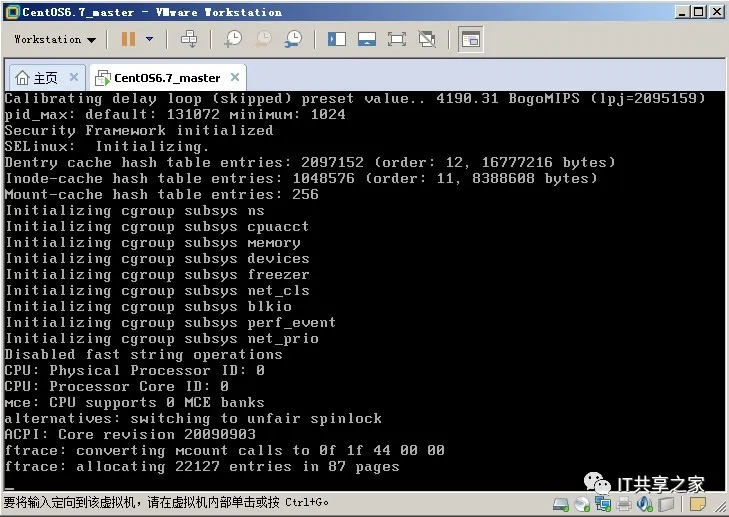The height and width of the screenshot is (517, 729).
Task: Click the hard disk status icon
Action: 561,504
